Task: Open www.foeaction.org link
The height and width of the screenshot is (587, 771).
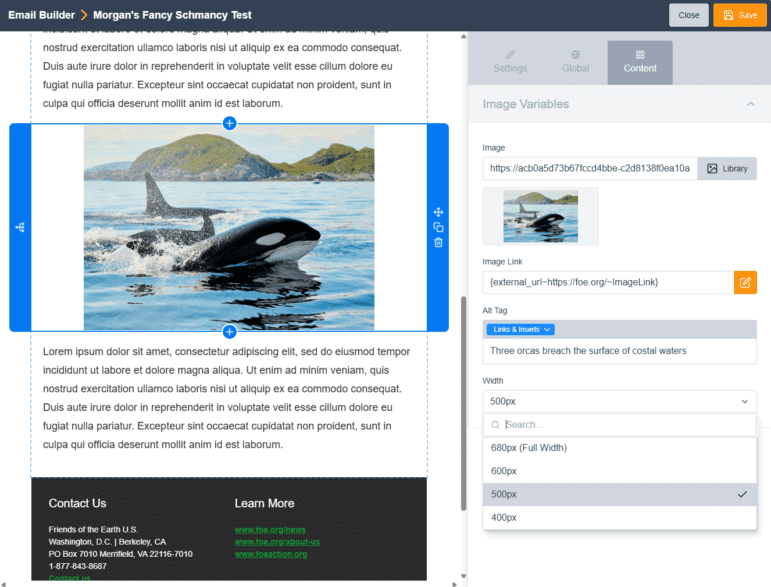Action: (271, 554)
